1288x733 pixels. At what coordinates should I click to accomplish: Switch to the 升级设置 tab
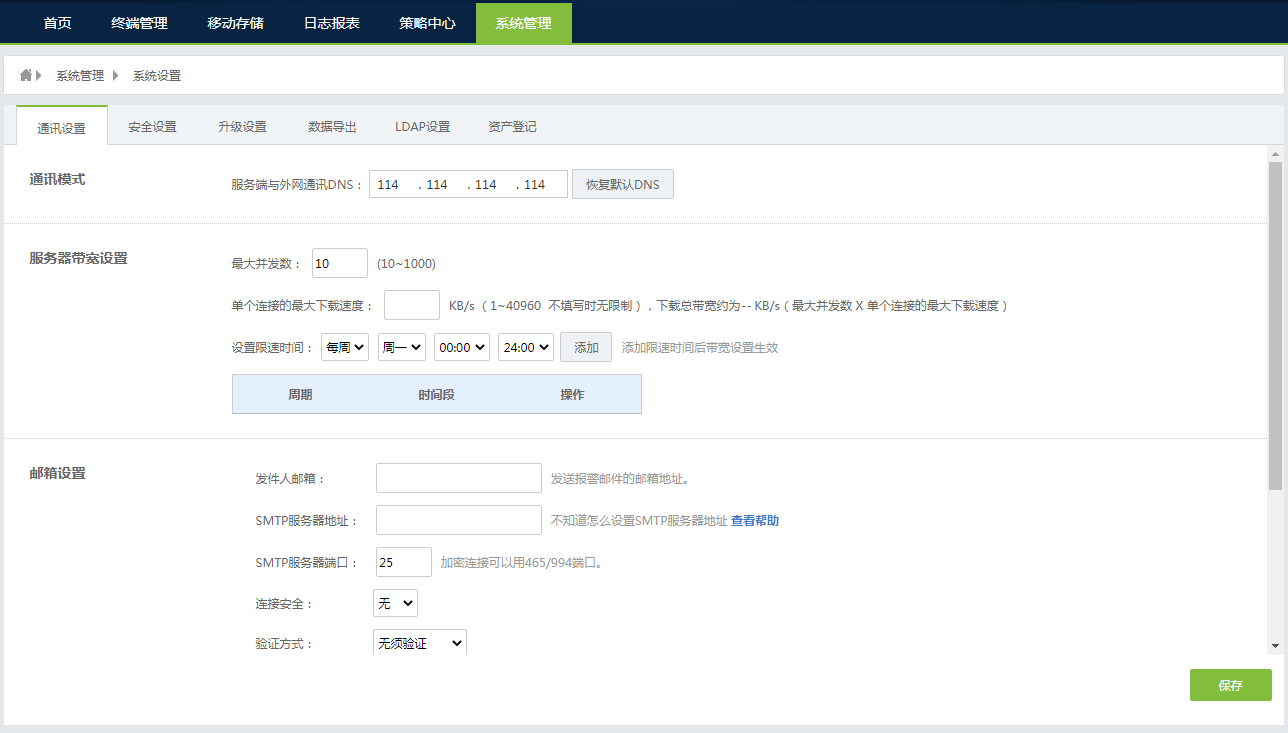(242, 127)
